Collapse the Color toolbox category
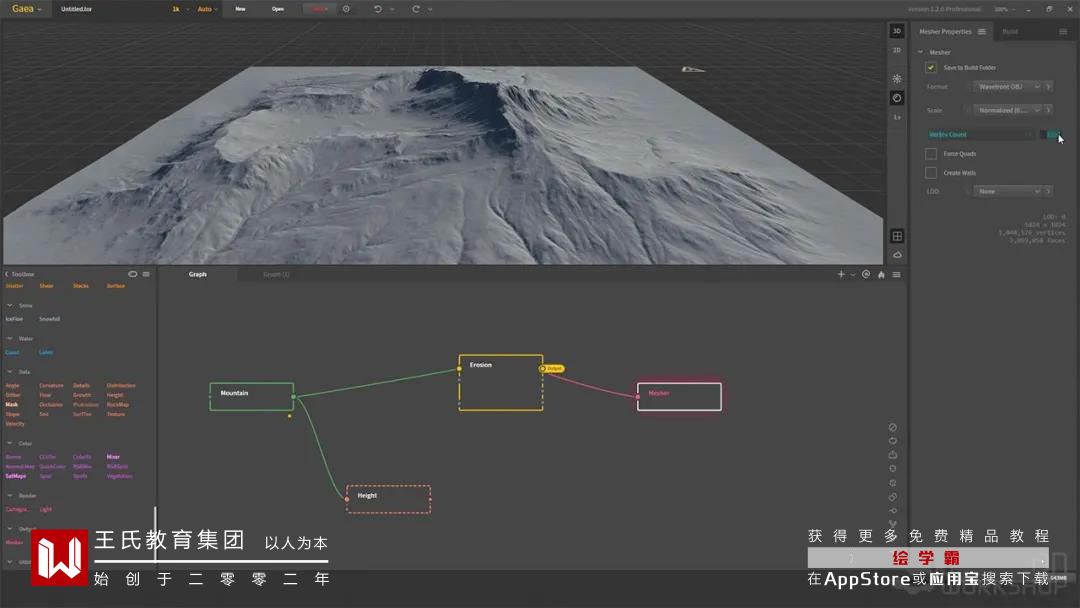The height and width of the screenshot is (608, 1080). (x=10, y=443)
